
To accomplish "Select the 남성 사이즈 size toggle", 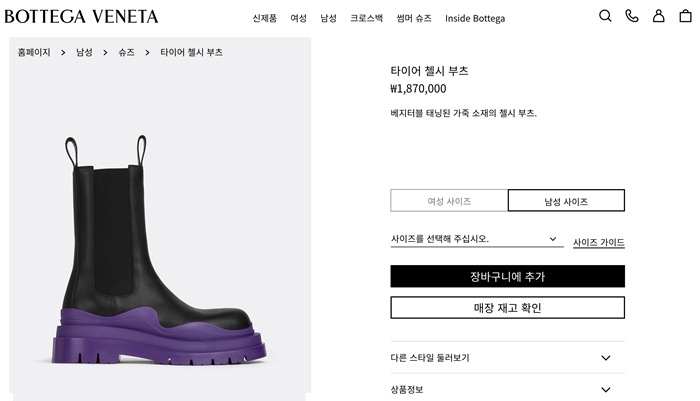I will click(x=566, y=201).
